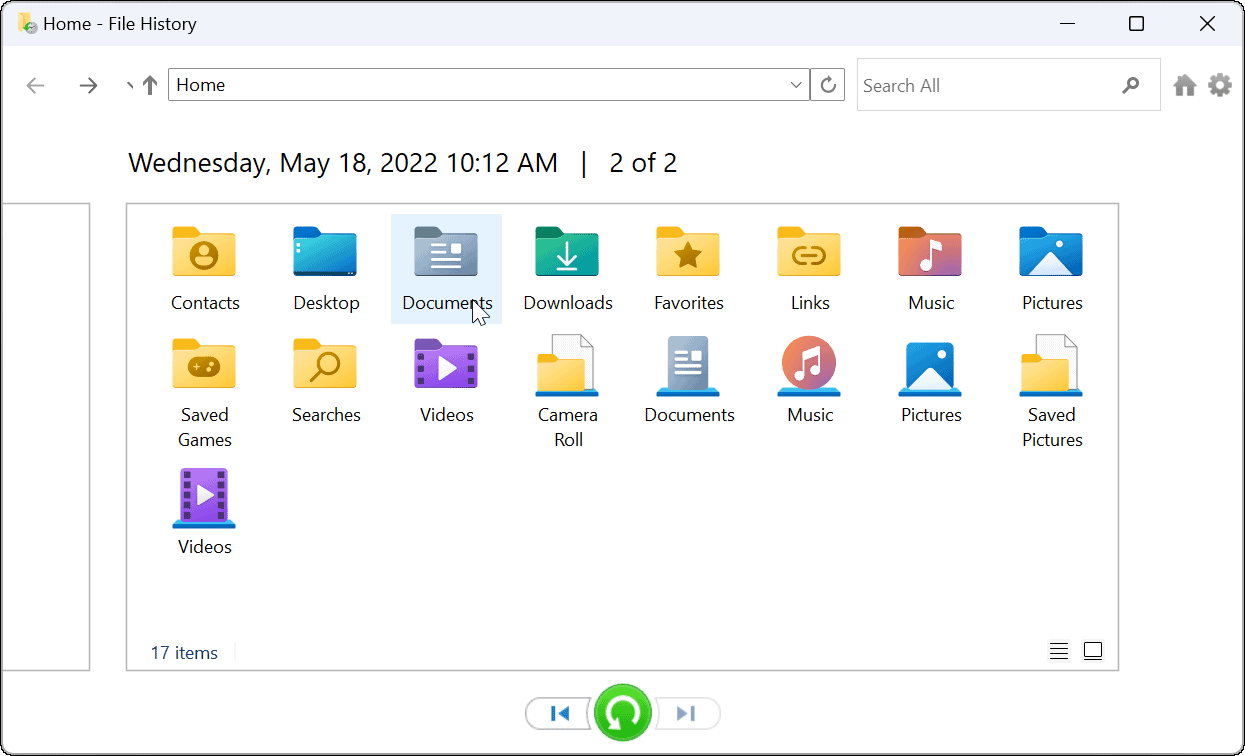Image resolution: width=1245 pixels, height=756 pixels.
Task: Select the highlighted Documents folder
Action: (x=446, y=267)
